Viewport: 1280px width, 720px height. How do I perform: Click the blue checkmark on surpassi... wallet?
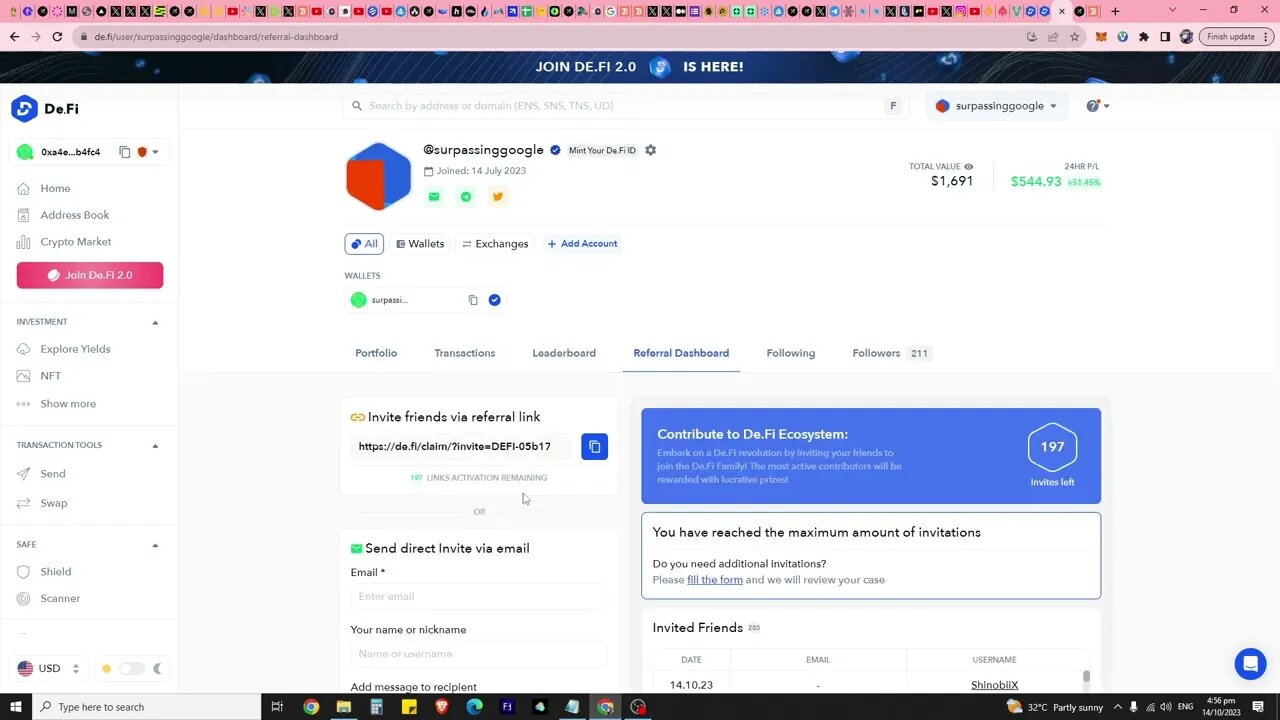pos(494,300)
